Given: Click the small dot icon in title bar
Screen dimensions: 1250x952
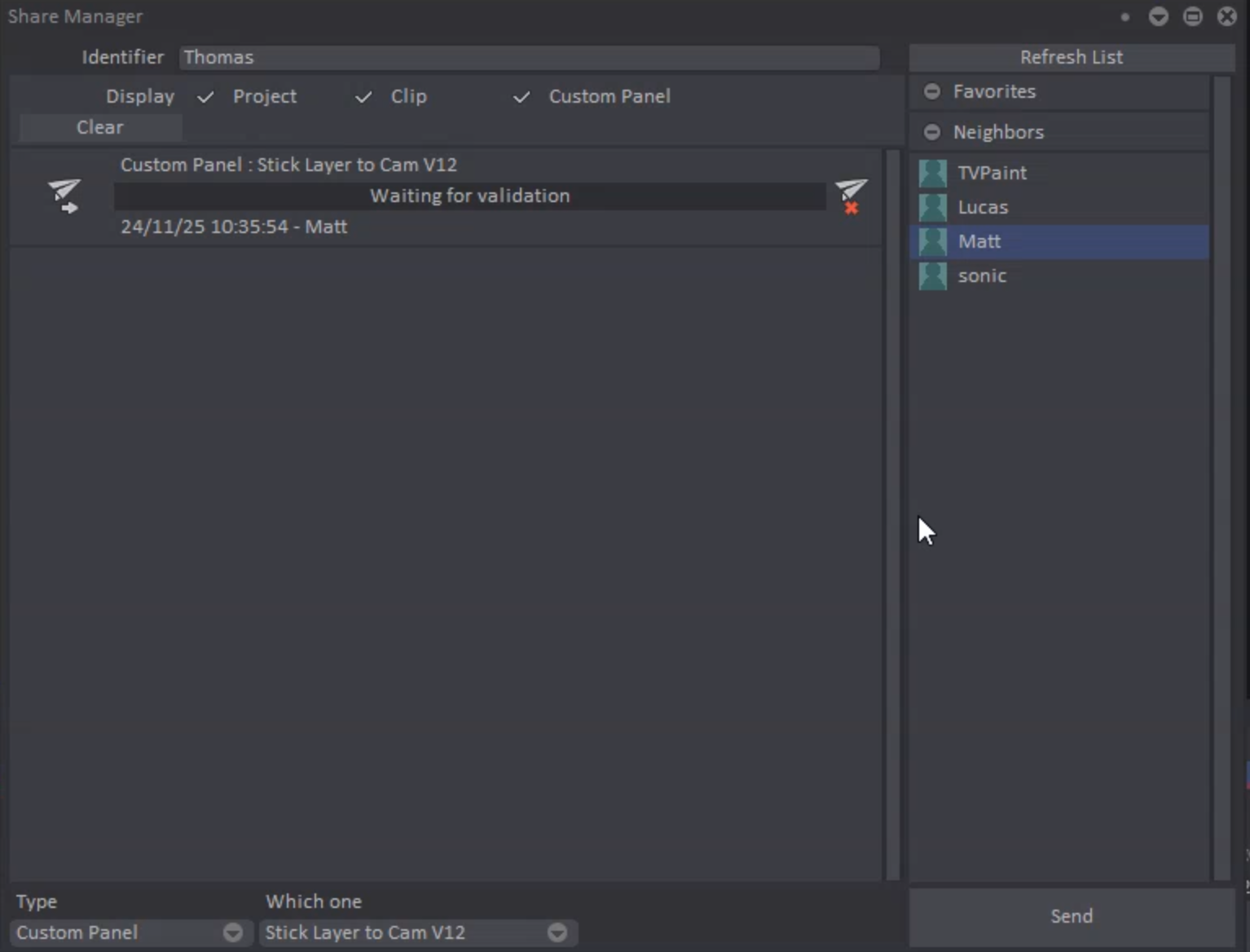Looking at the screenshot, I should coord(1125,17).
